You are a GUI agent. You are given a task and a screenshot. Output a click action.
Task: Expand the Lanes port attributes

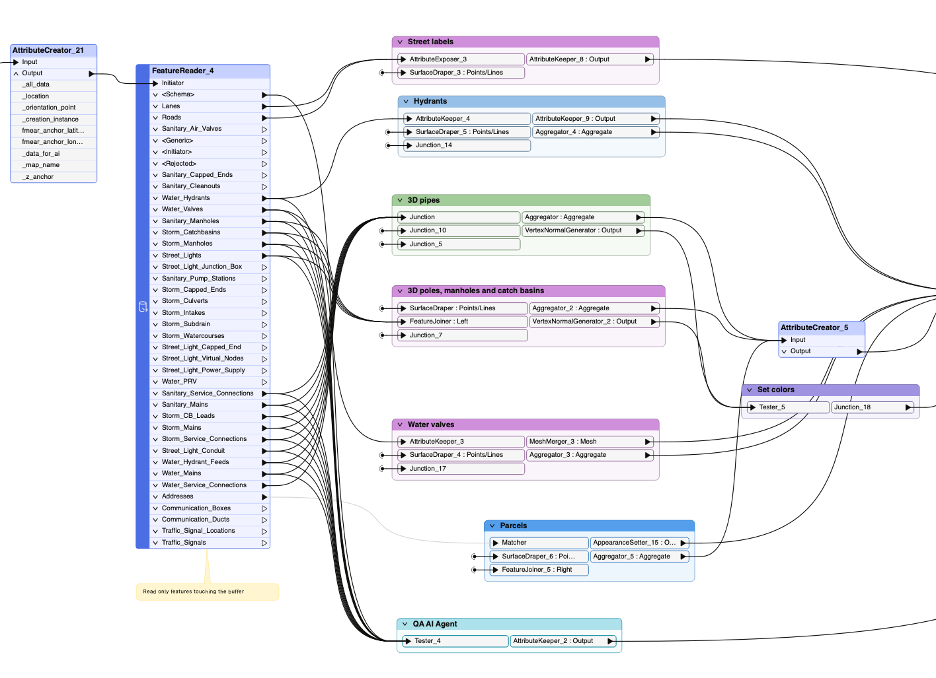[x=155, y=106]
